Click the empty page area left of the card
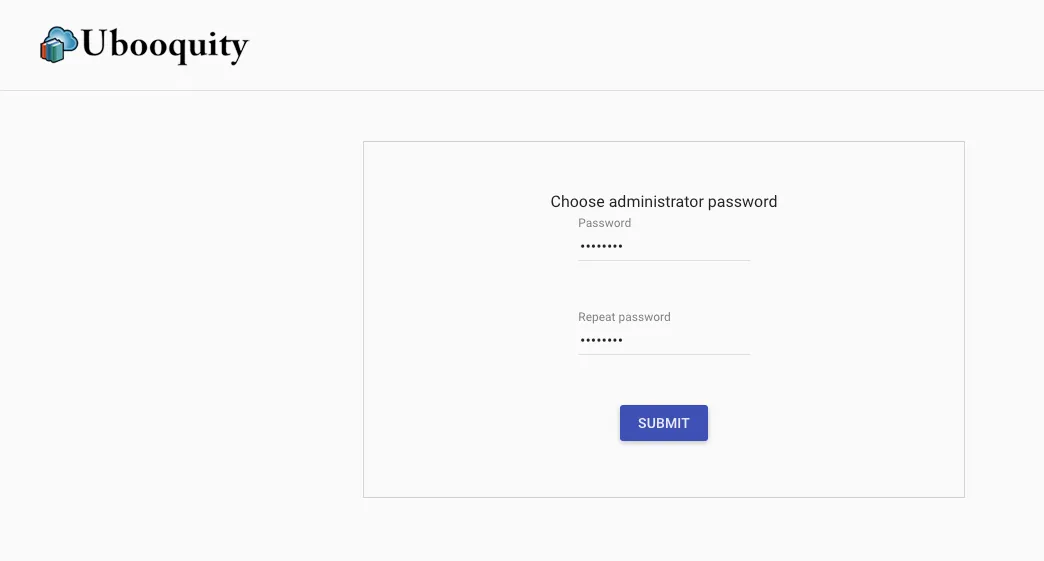Screen dimensions: 1044x561 click(x=181, y=319)
